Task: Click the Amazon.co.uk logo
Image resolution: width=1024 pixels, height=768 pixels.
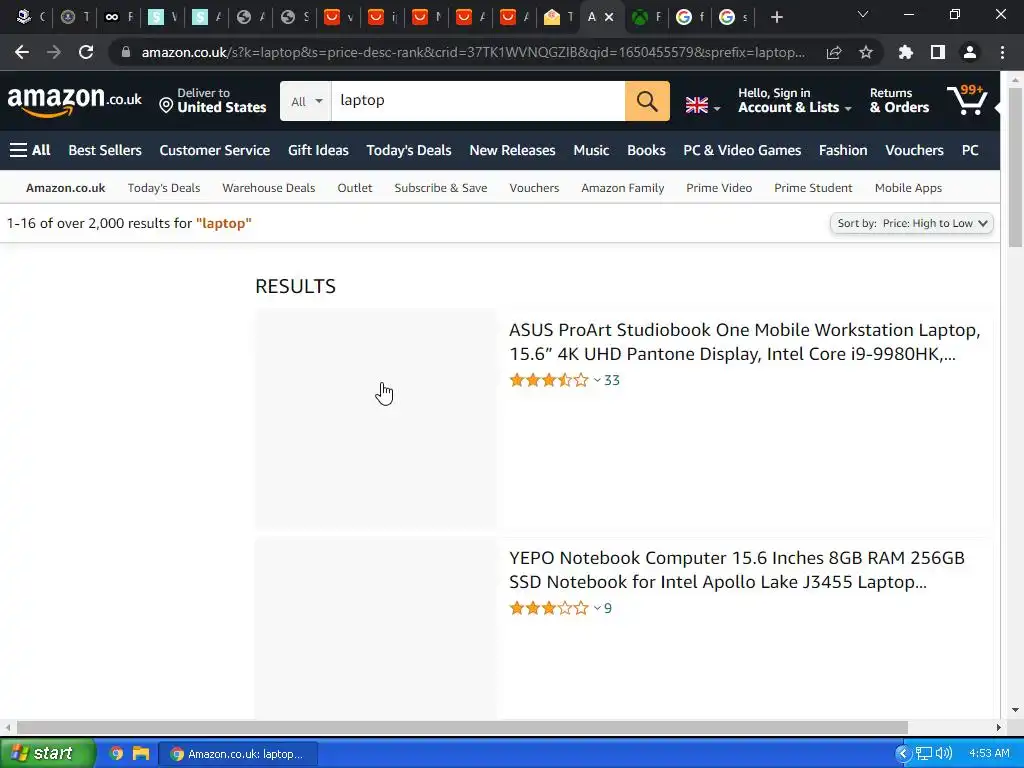Action: pyautogui.click(x=74, y=101)
